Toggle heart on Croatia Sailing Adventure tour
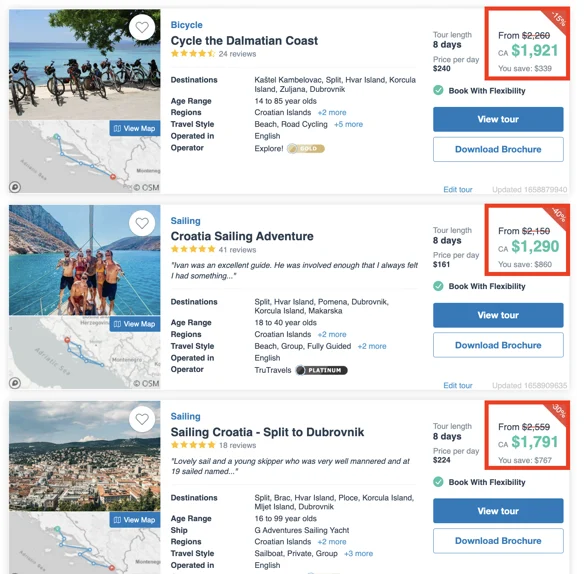588x574 pixels. click(142, 223)
